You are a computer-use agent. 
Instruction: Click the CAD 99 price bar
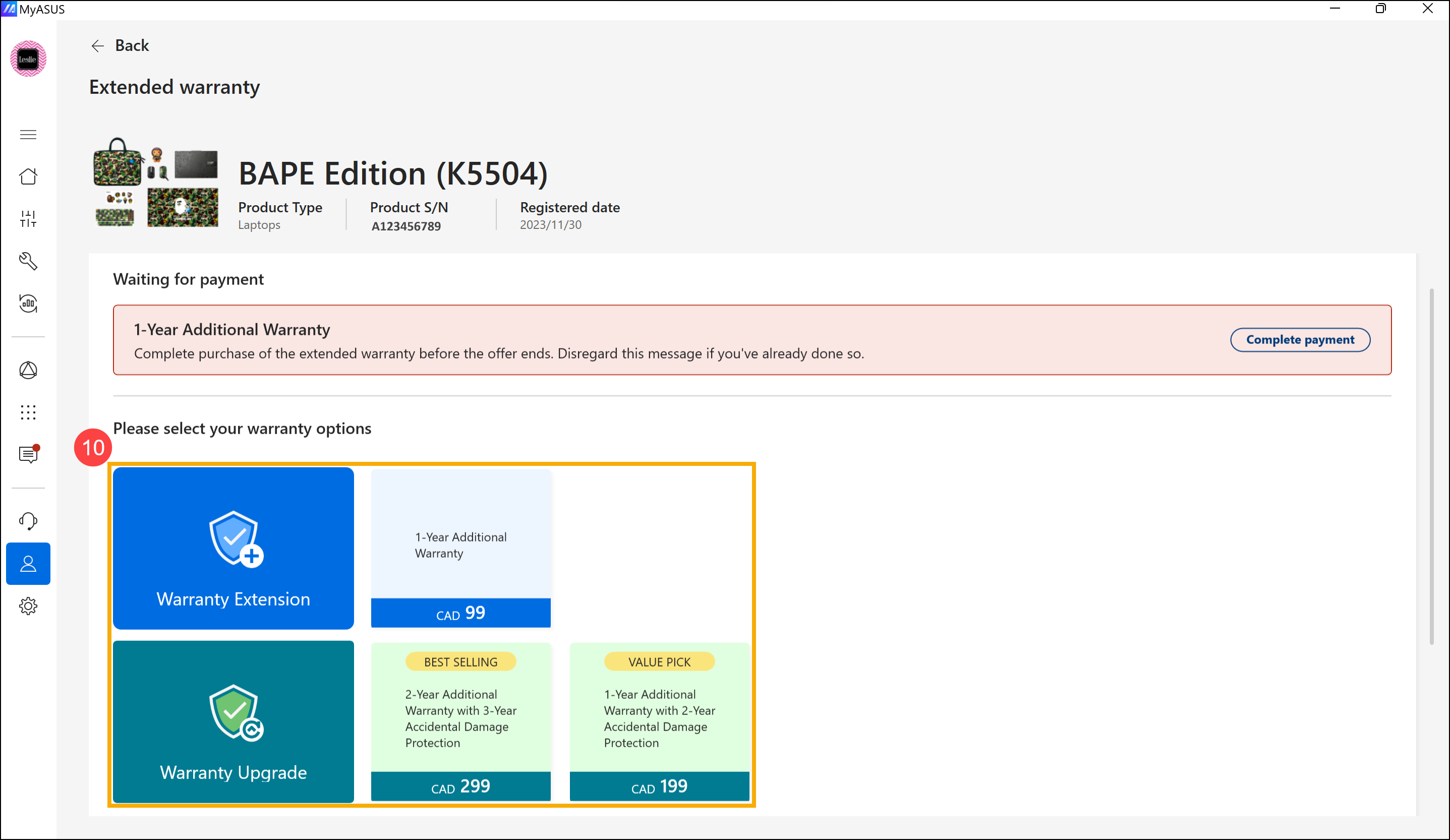pos(460,613)
